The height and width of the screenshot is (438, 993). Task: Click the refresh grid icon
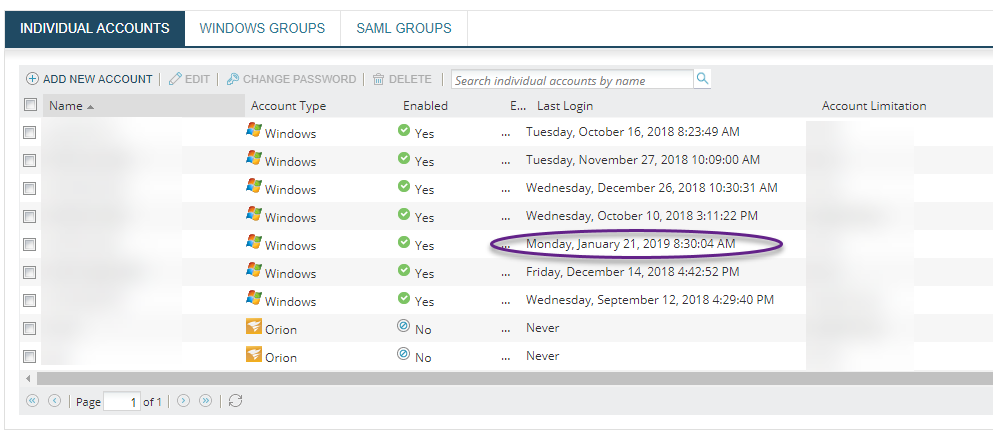[x=236, y=401]
